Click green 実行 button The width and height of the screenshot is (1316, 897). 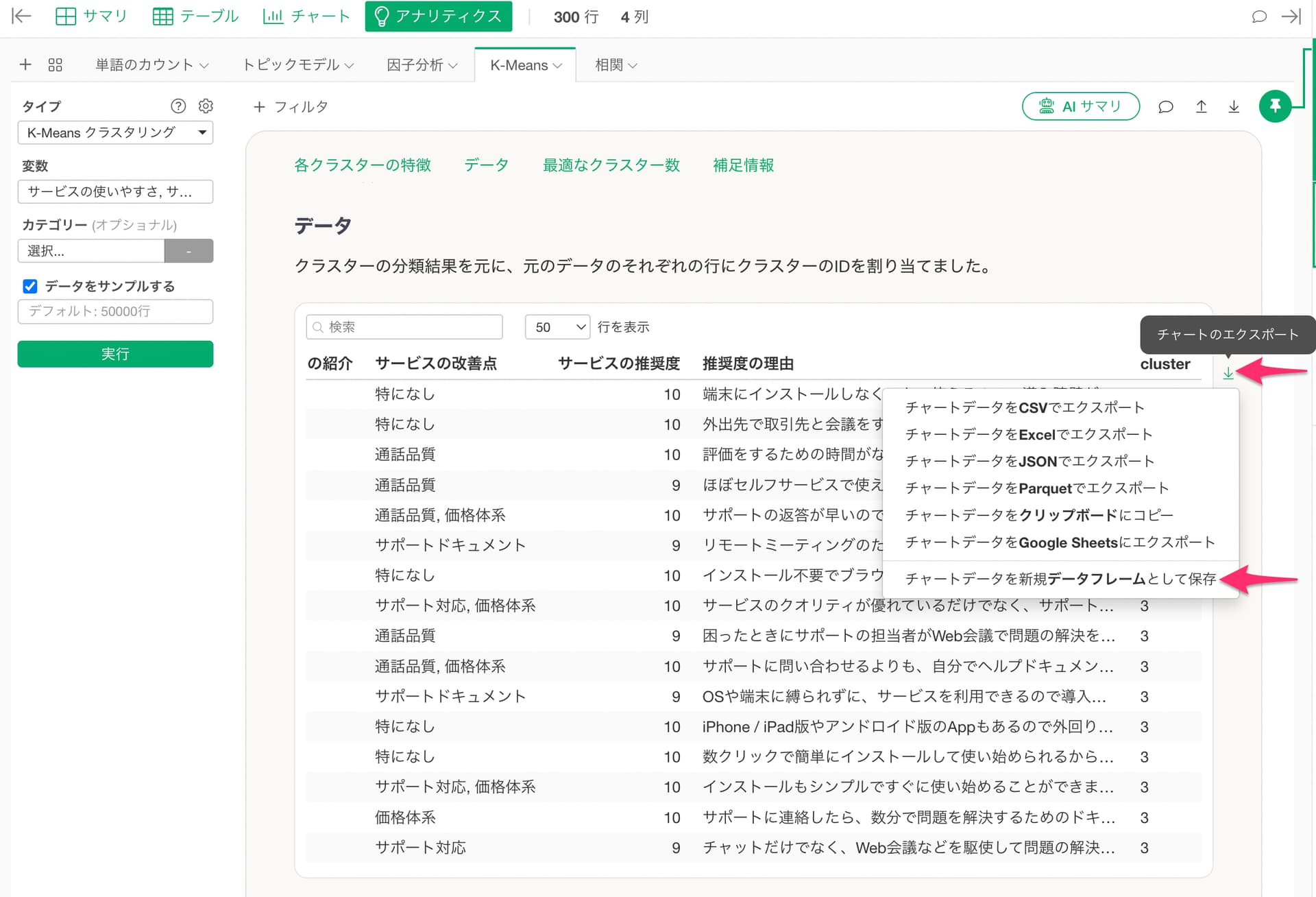click(x=115, y=354)
